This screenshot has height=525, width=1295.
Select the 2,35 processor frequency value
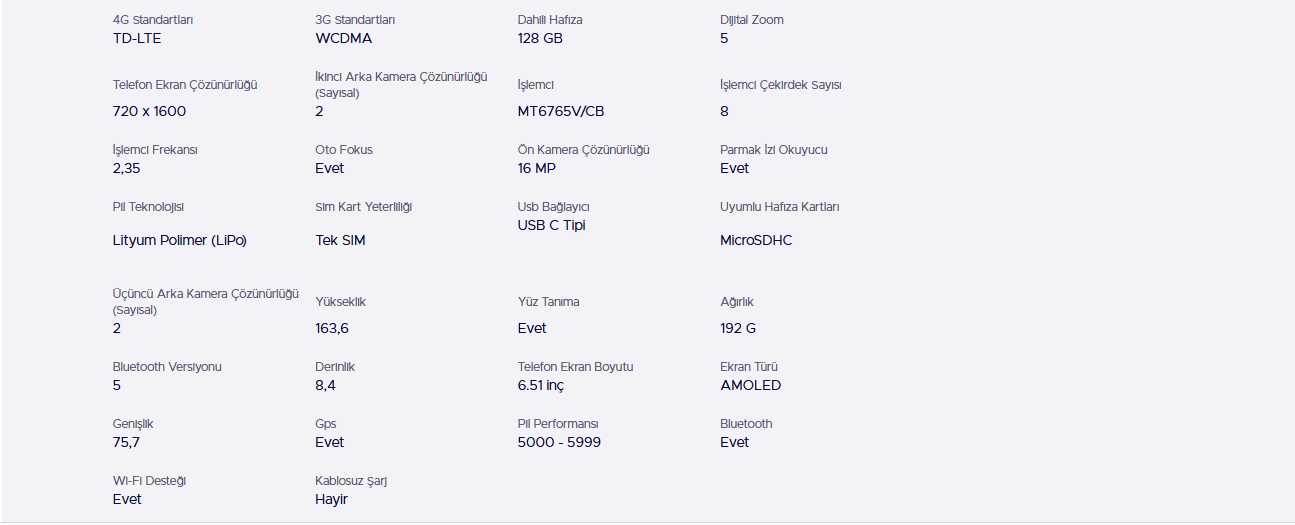(x=127, y=168)
